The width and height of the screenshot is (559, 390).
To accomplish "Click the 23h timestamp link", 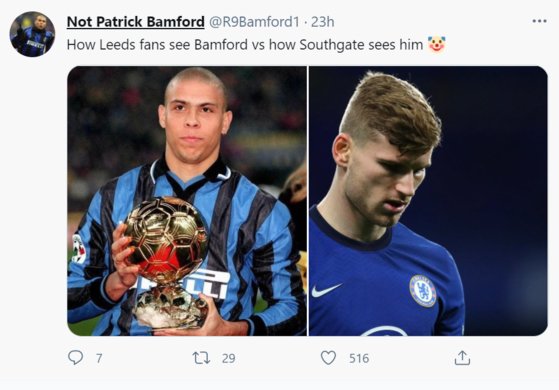I will pyautogui.click(x=323, y=22).
